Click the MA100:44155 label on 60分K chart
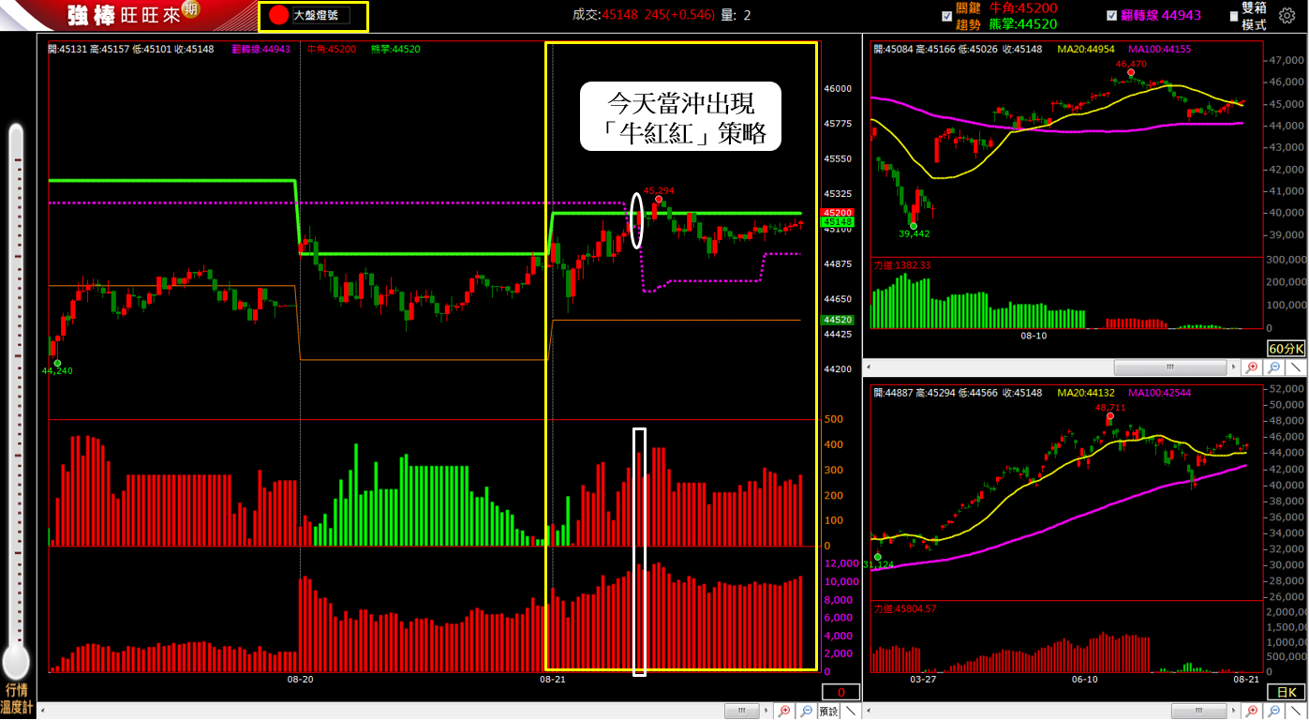1309x720 pixels. [1161, 48]
